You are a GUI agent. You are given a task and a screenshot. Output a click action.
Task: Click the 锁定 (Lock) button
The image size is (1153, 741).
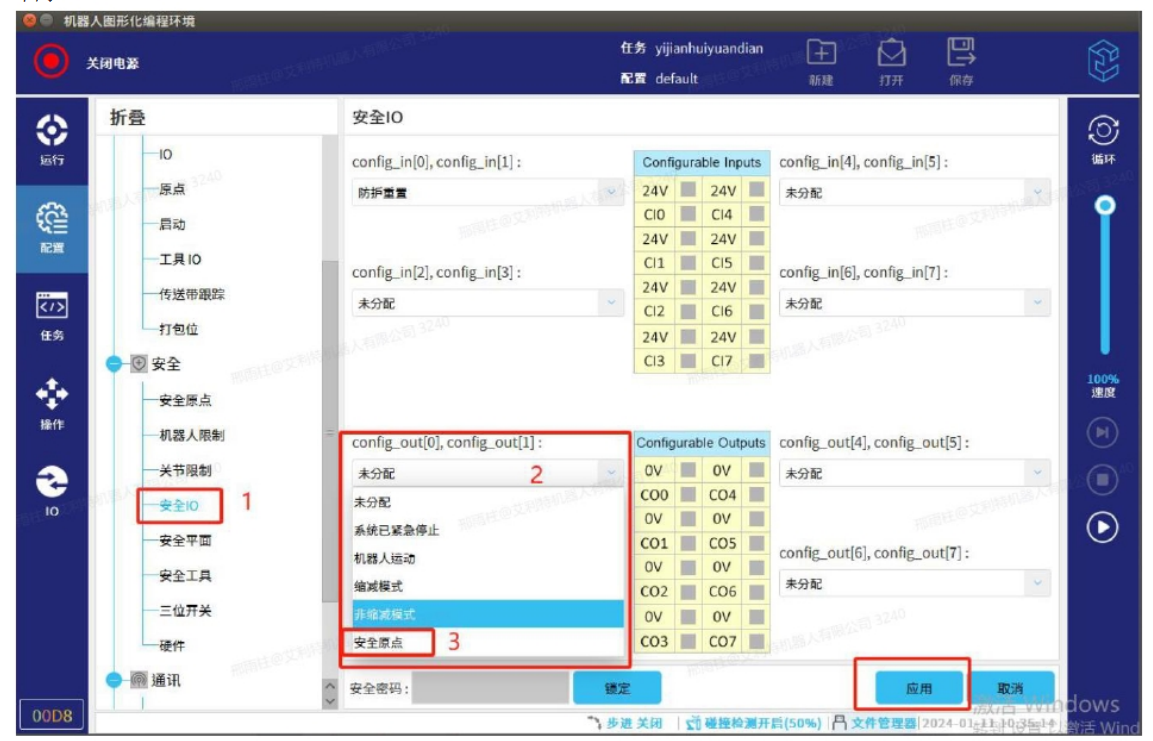(617, 689)
